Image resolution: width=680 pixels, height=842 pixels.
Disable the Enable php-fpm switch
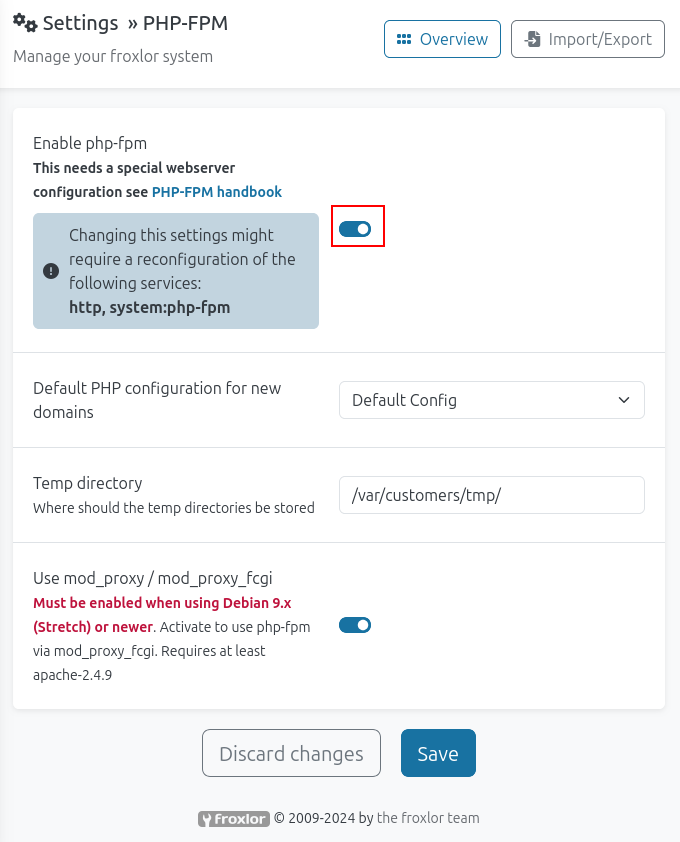(x=355, y=229)
